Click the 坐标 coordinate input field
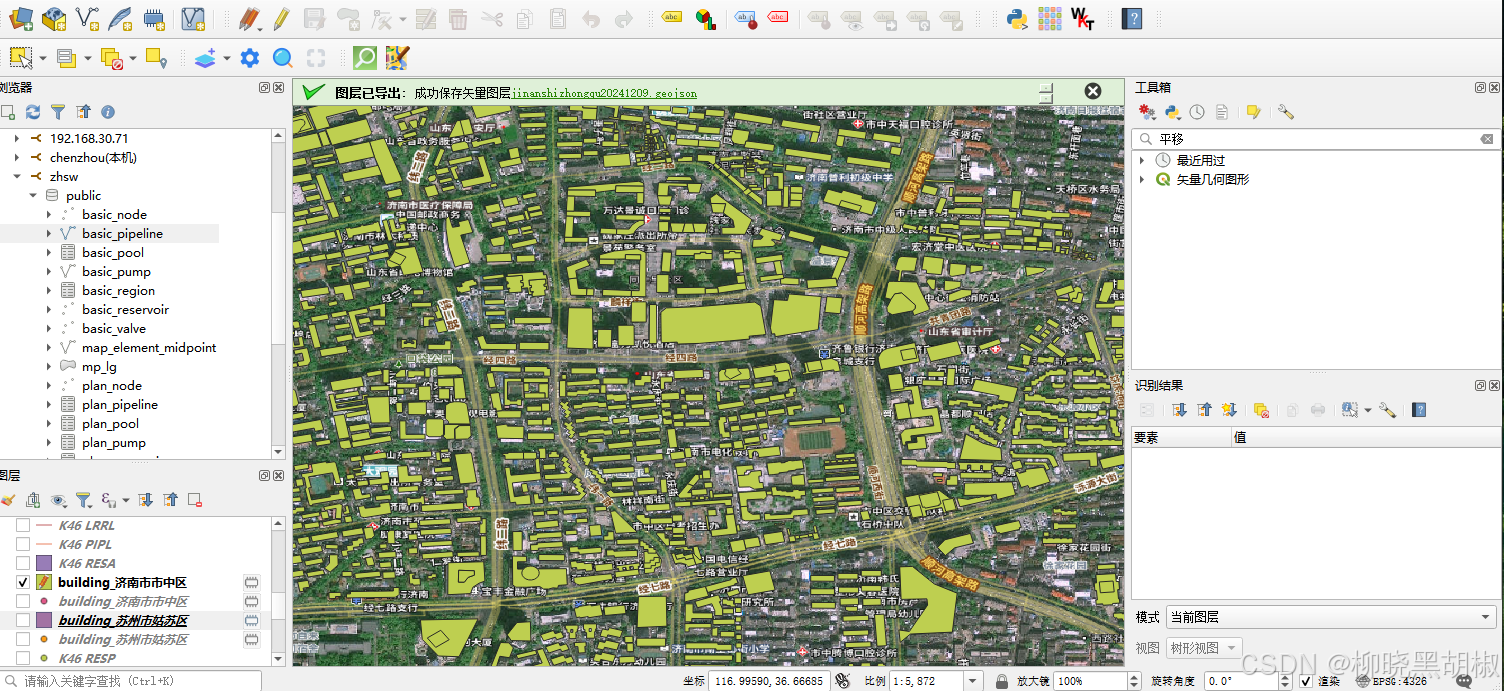The width and height of the screenshot is (1504, 691). 768,681
